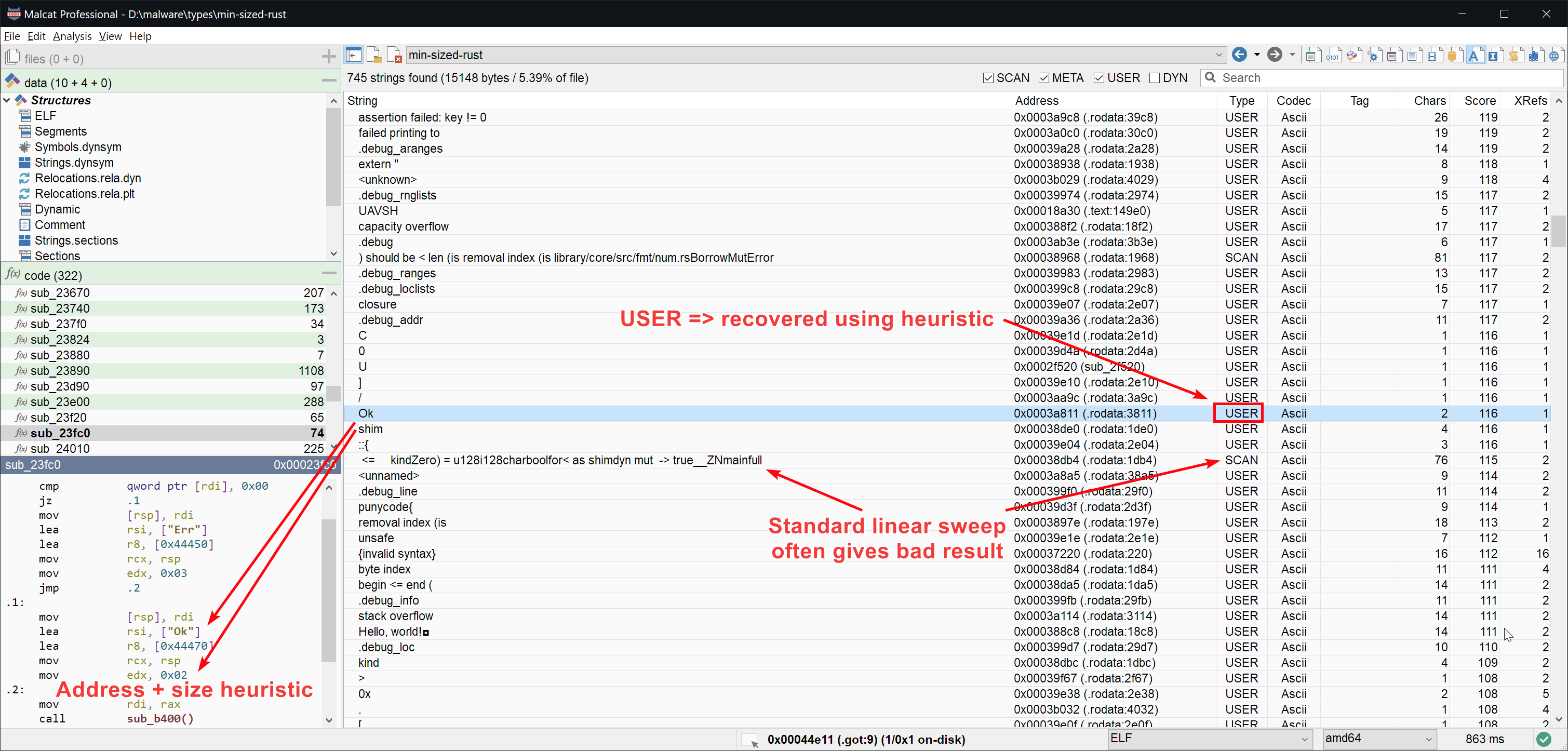Image resolution: width=1568 pixels, height=751 pixels.
Task: Toggle the META strings checkbox
Action: click(x=1044, y=78)
